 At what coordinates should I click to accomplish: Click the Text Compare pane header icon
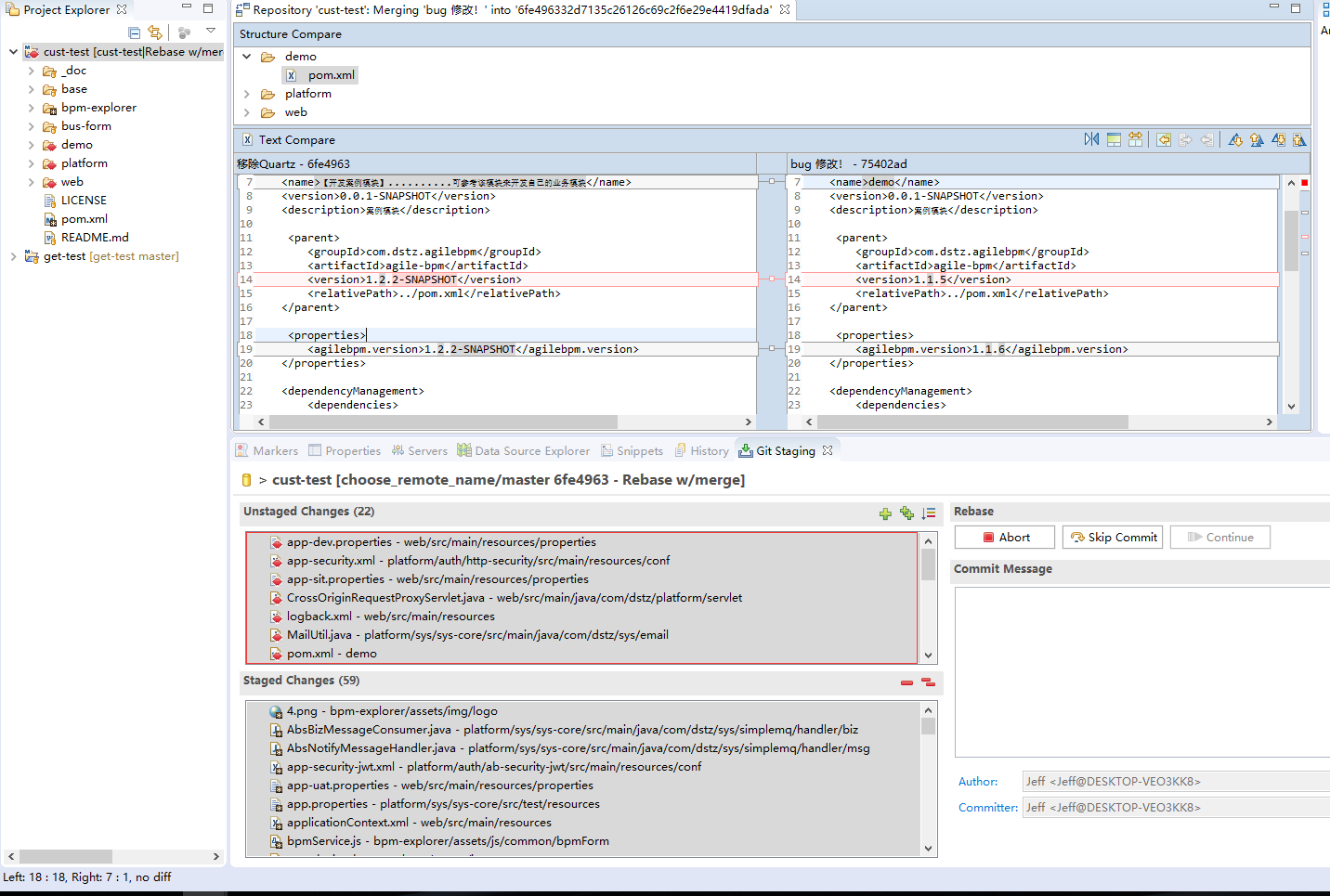pos(247,139)
